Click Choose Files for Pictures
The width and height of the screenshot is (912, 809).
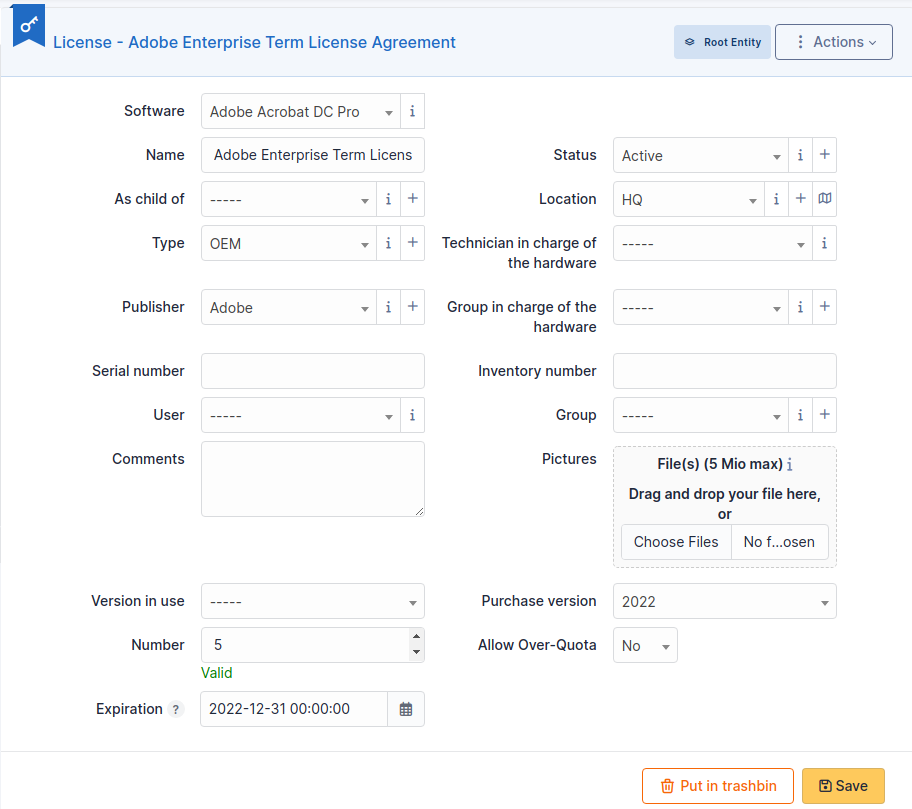[676, 542]
